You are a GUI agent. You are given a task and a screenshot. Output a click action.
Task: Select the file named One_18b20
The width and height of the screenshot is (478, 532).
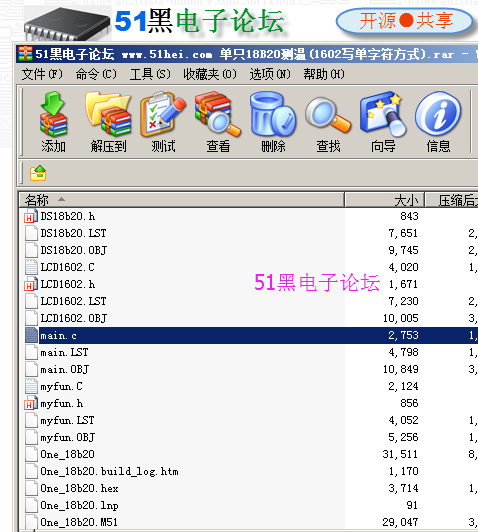(67, 454)
